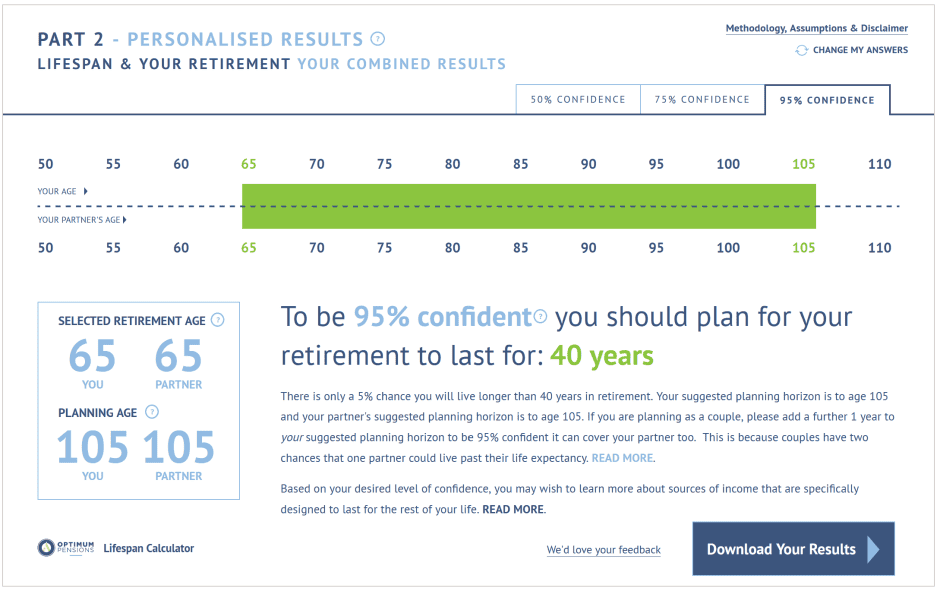Viewport: 940px width, 591px height.
Task: Click arrow icon on Download Your Results
Action: tap(873, 549)
